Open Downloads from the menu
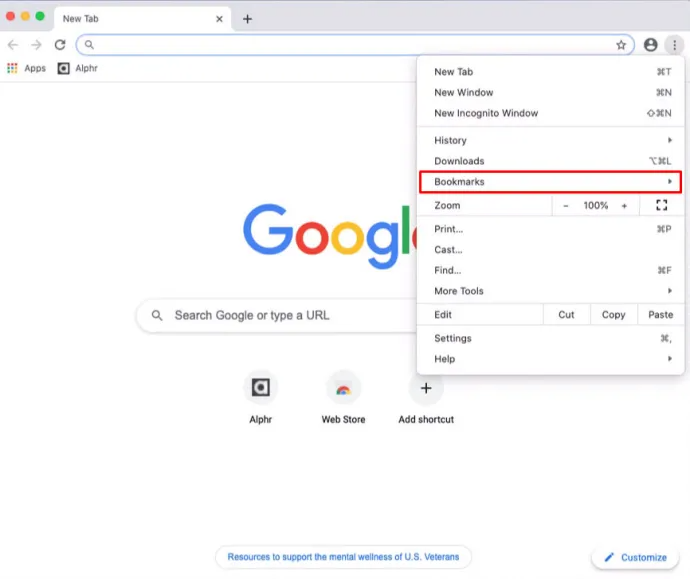This screenshot has height=579, width=690. pyautogui.click(x=551, y=161)
